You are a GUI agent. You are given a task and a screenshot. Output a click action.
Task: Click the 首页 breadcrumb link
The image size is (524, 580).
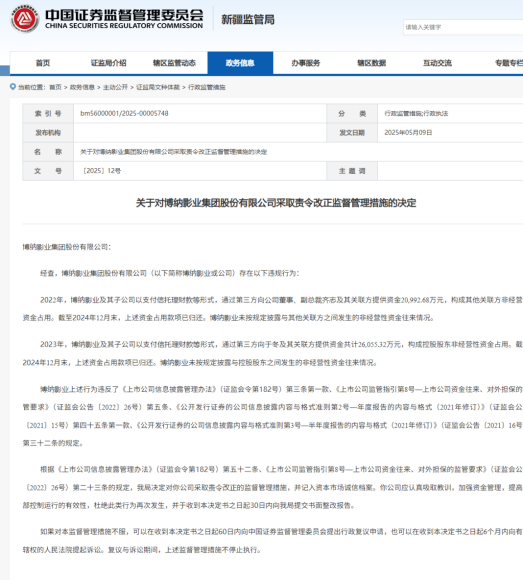55,87
